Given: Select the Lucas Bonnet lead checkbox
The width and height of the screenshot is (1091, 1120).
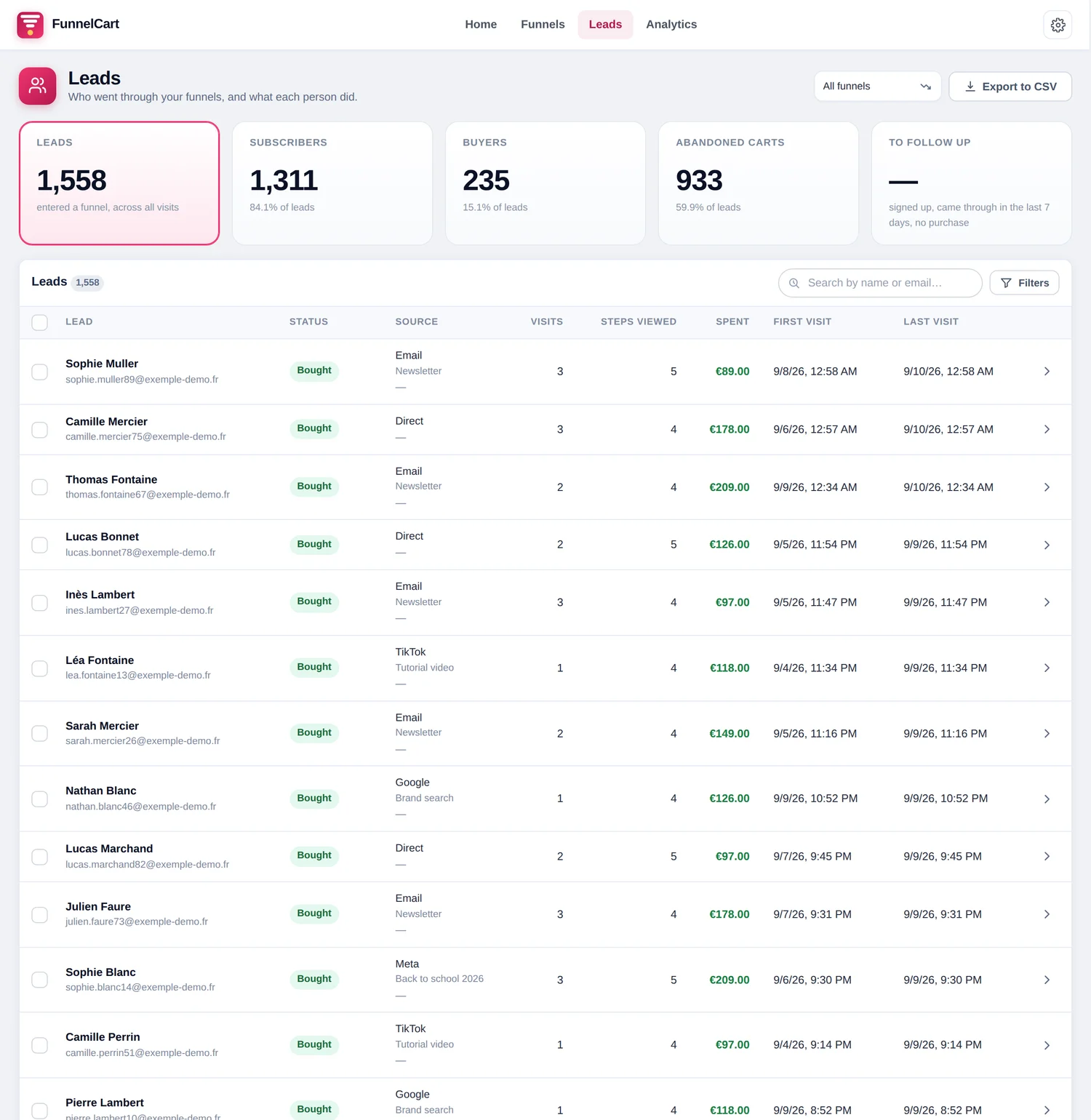Looking at the screenshot, I should (x=40, y=545).
